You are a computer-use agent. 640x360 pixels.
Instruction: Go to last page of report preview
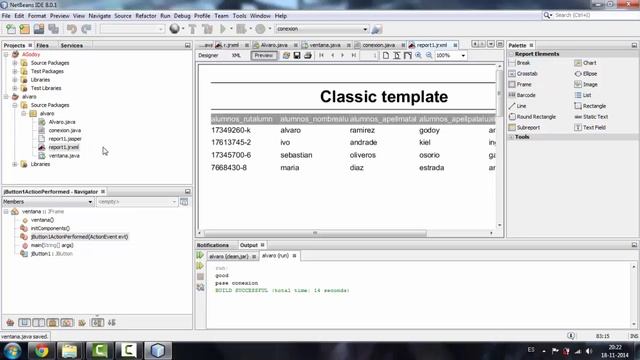[353, 55]
